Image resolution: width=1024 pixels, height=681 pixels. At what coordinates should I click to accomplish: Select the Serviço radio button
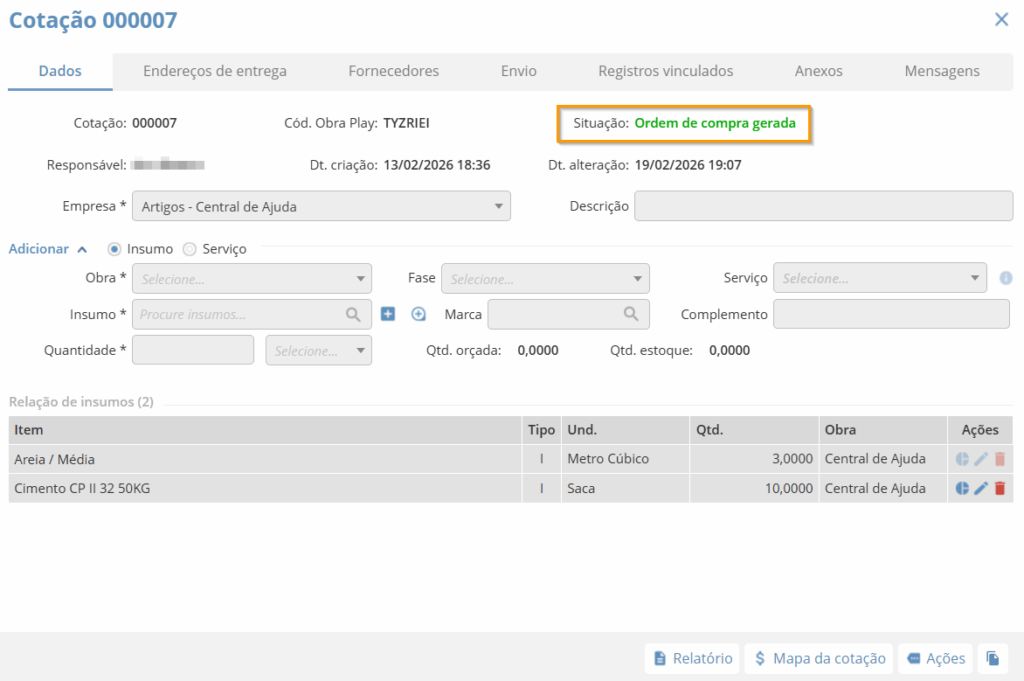pyautogui.click(x=189, y=249)
